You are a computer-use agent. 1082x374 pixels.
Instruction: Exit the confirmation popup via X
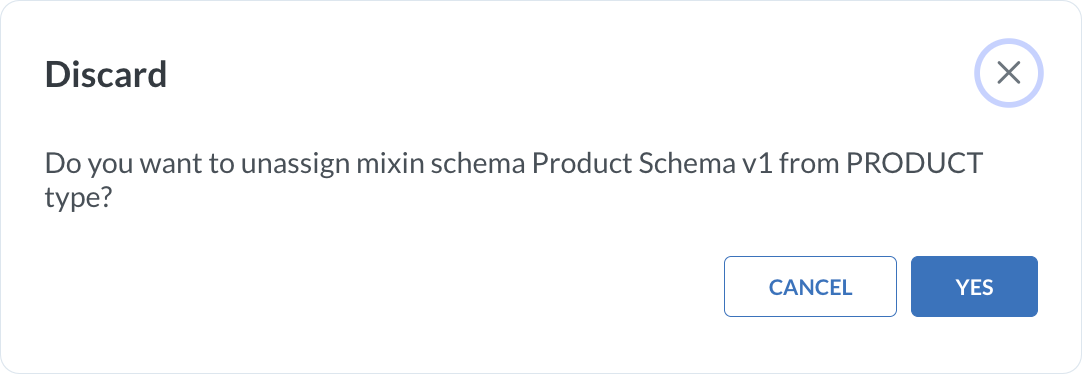(1009, 73)
